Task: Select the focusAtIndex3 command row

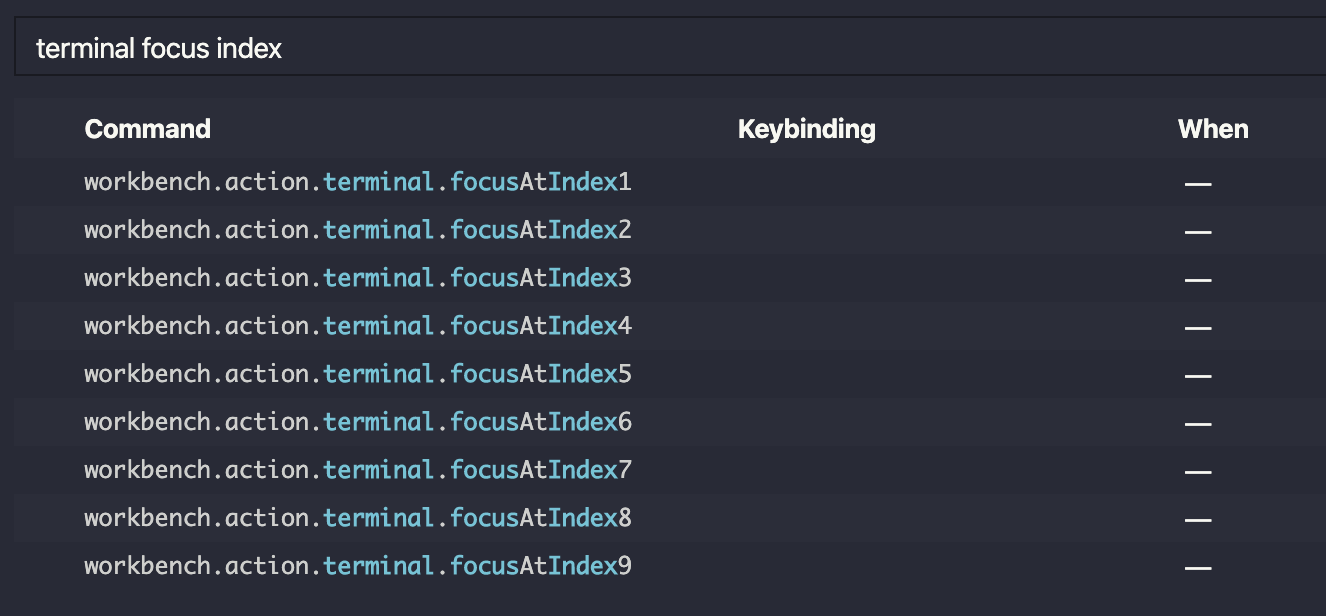Action: tap(357, 278)
